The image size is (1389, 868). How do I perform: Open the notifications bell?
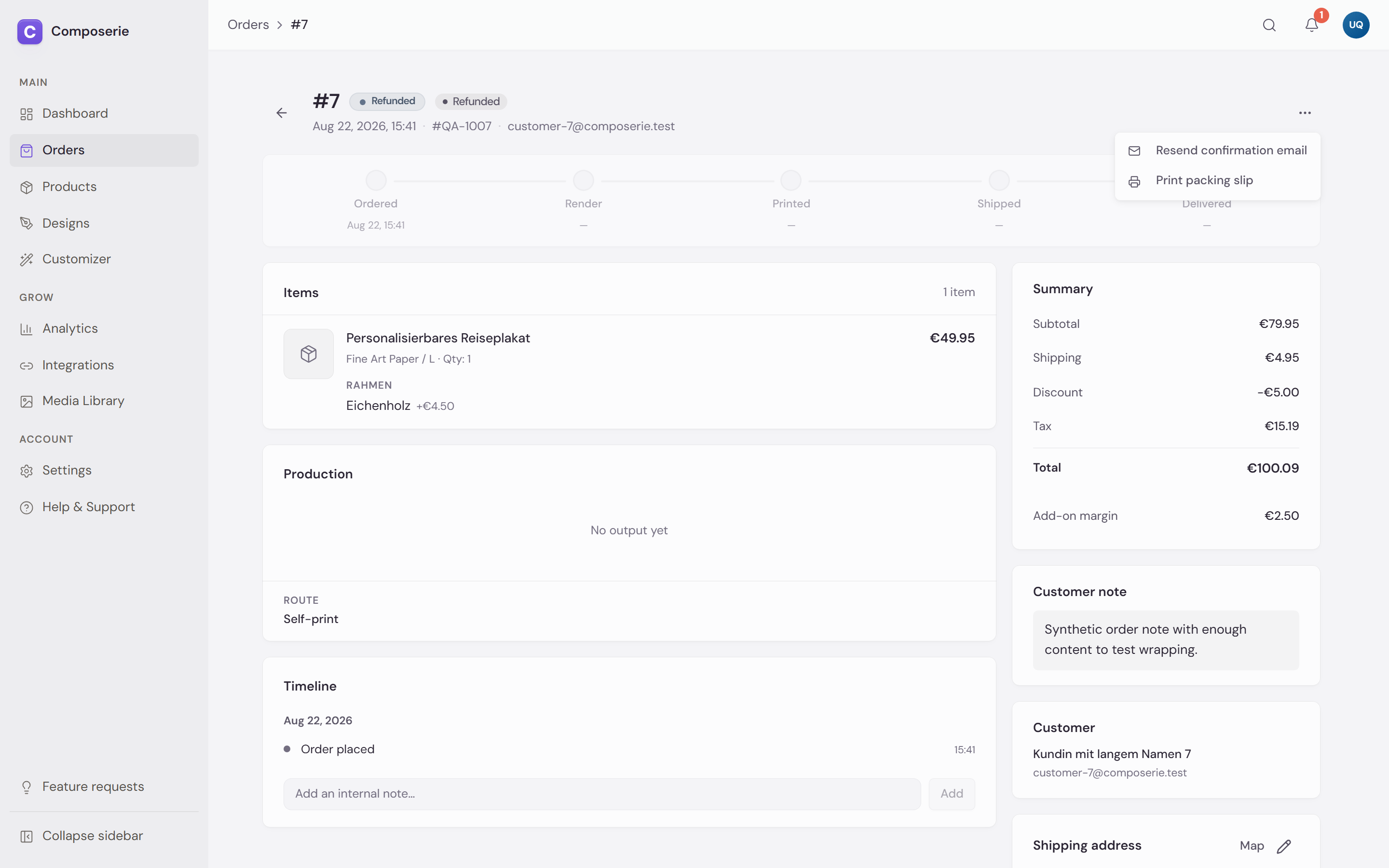pos(1311,25)
